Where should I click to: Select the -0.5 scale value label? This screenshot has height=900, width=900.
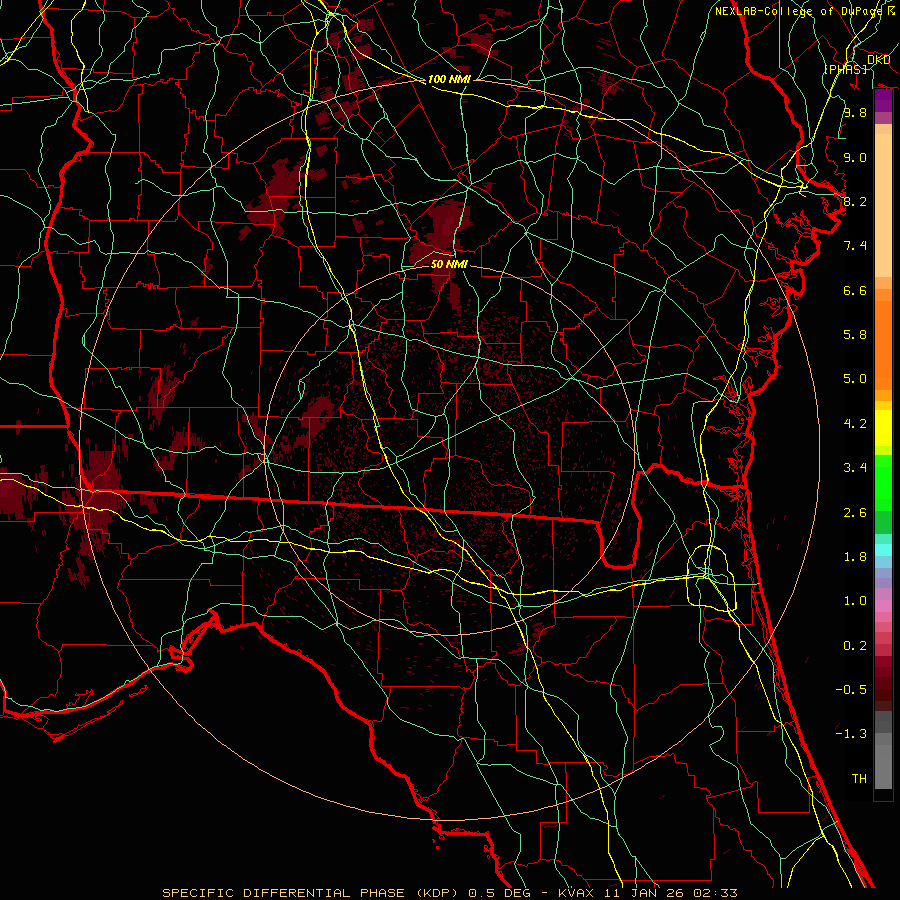[854, 690]
